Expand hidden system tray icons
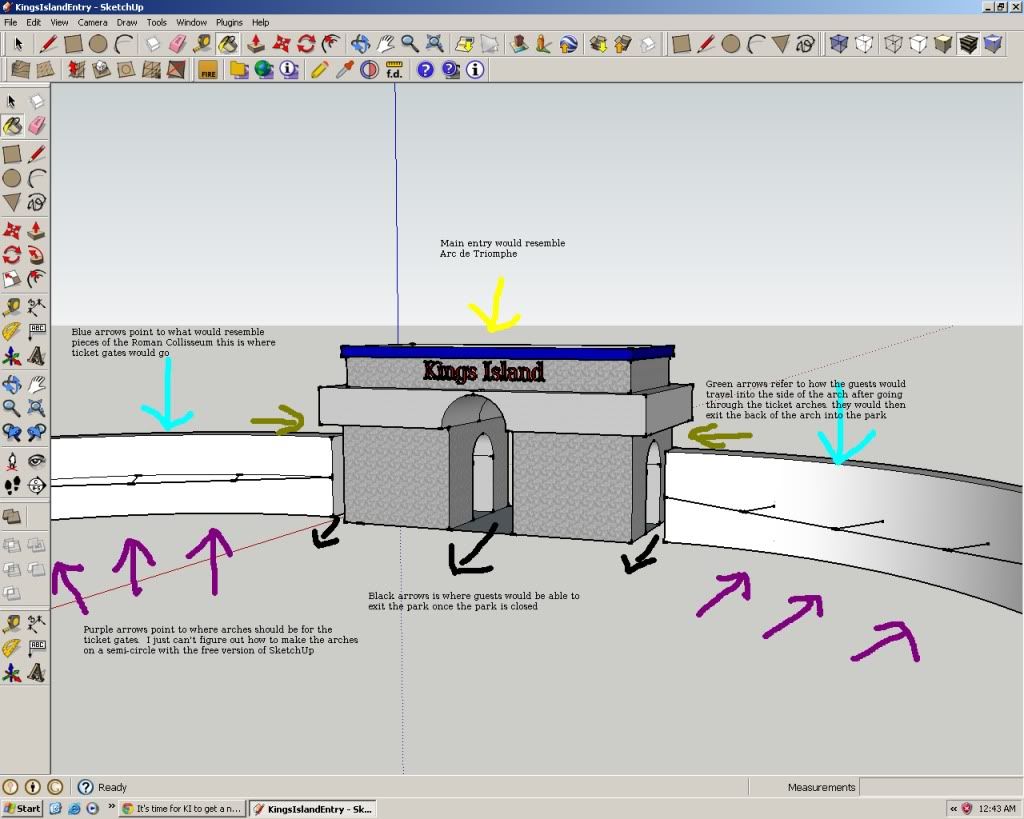Viewport: 1024px width, 819px height. point(954,808)
